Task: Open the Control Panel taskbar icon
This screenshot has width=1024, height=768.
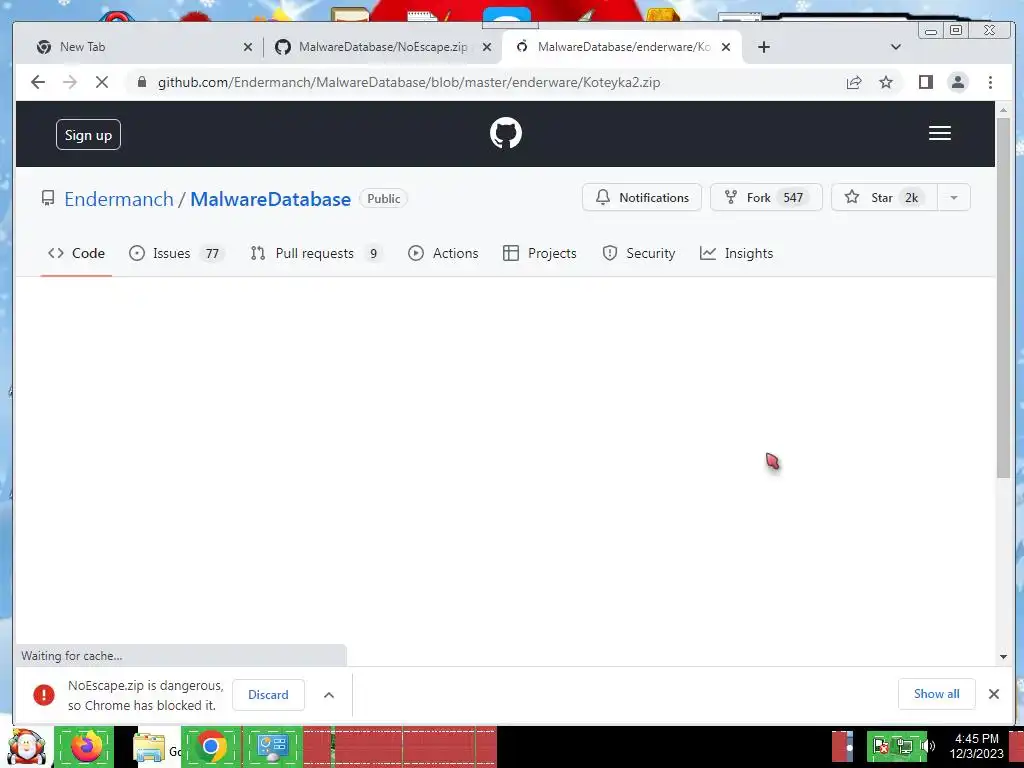Action: [x=272, y=746]
